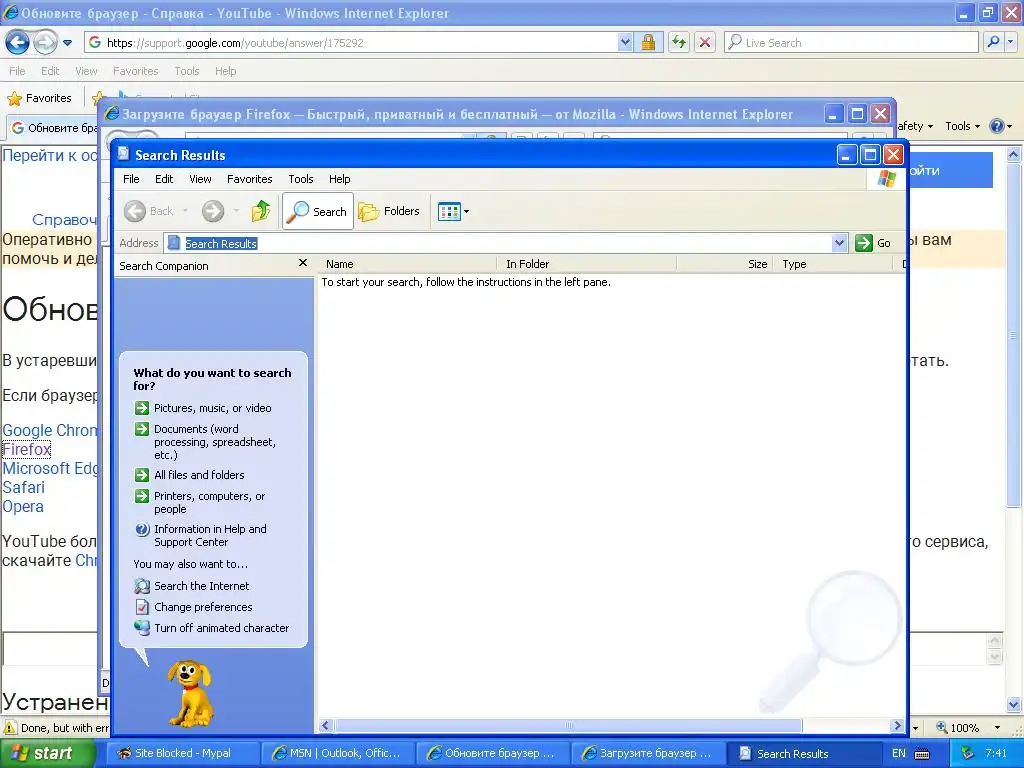Sort results by Name column header
The width and height of the screenshot is (1024, 768).
pos(407,264)
